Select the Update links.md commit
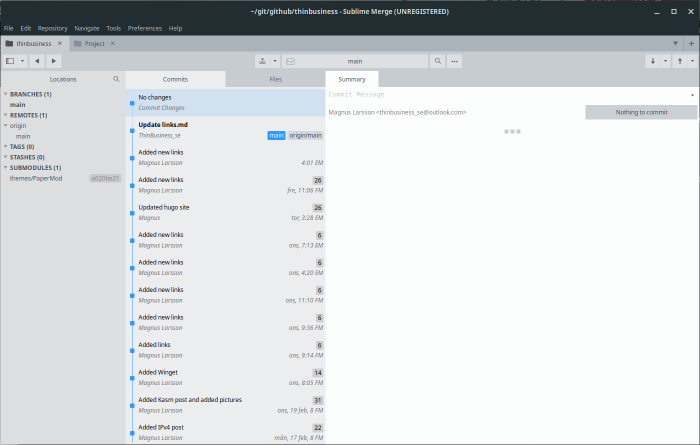The width and height of the screenshot is (700, 445). [225, 130]
